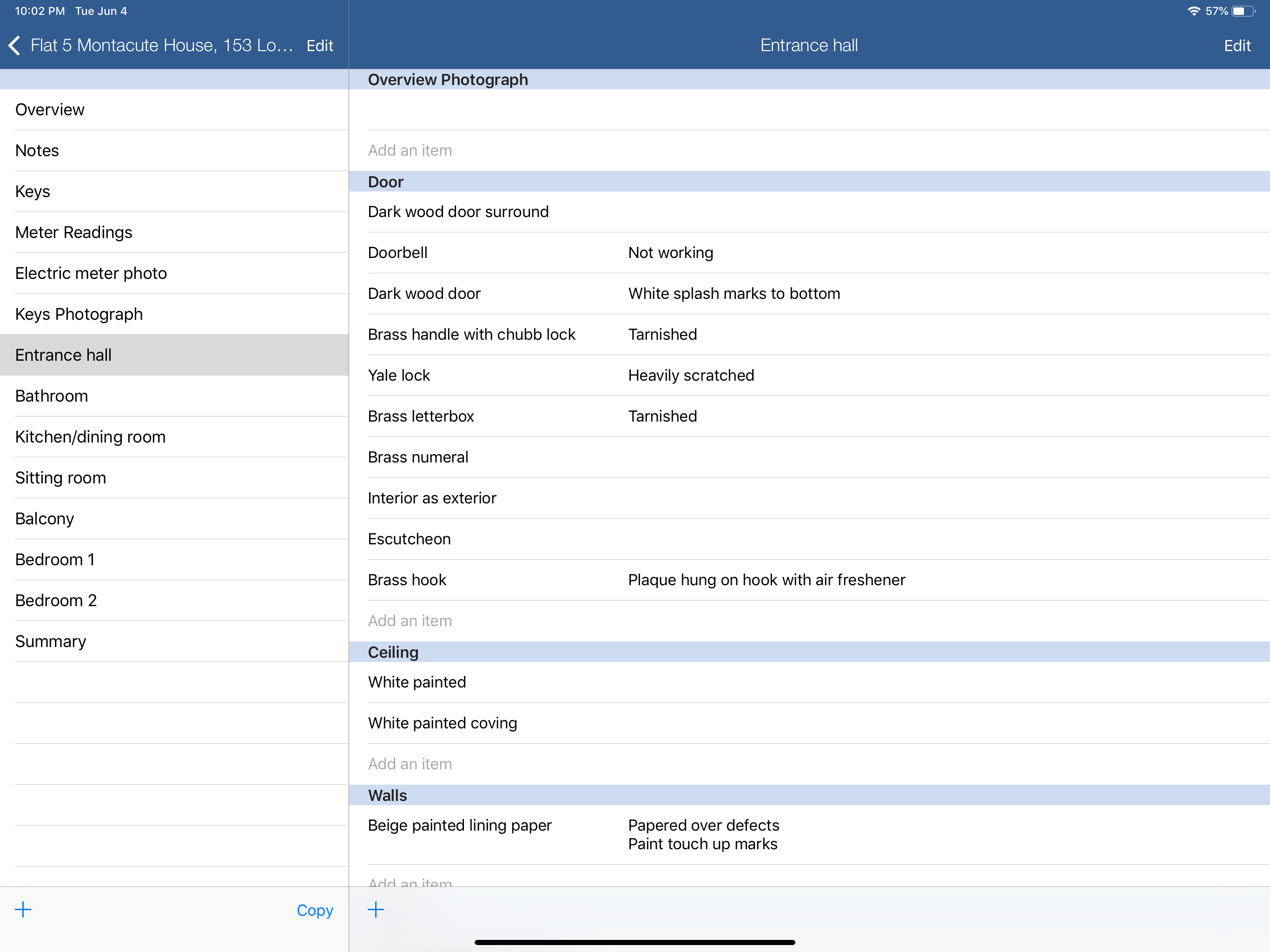Select Meter Readings in the sidebar
1270x952 pixels.
coord(174,232)
